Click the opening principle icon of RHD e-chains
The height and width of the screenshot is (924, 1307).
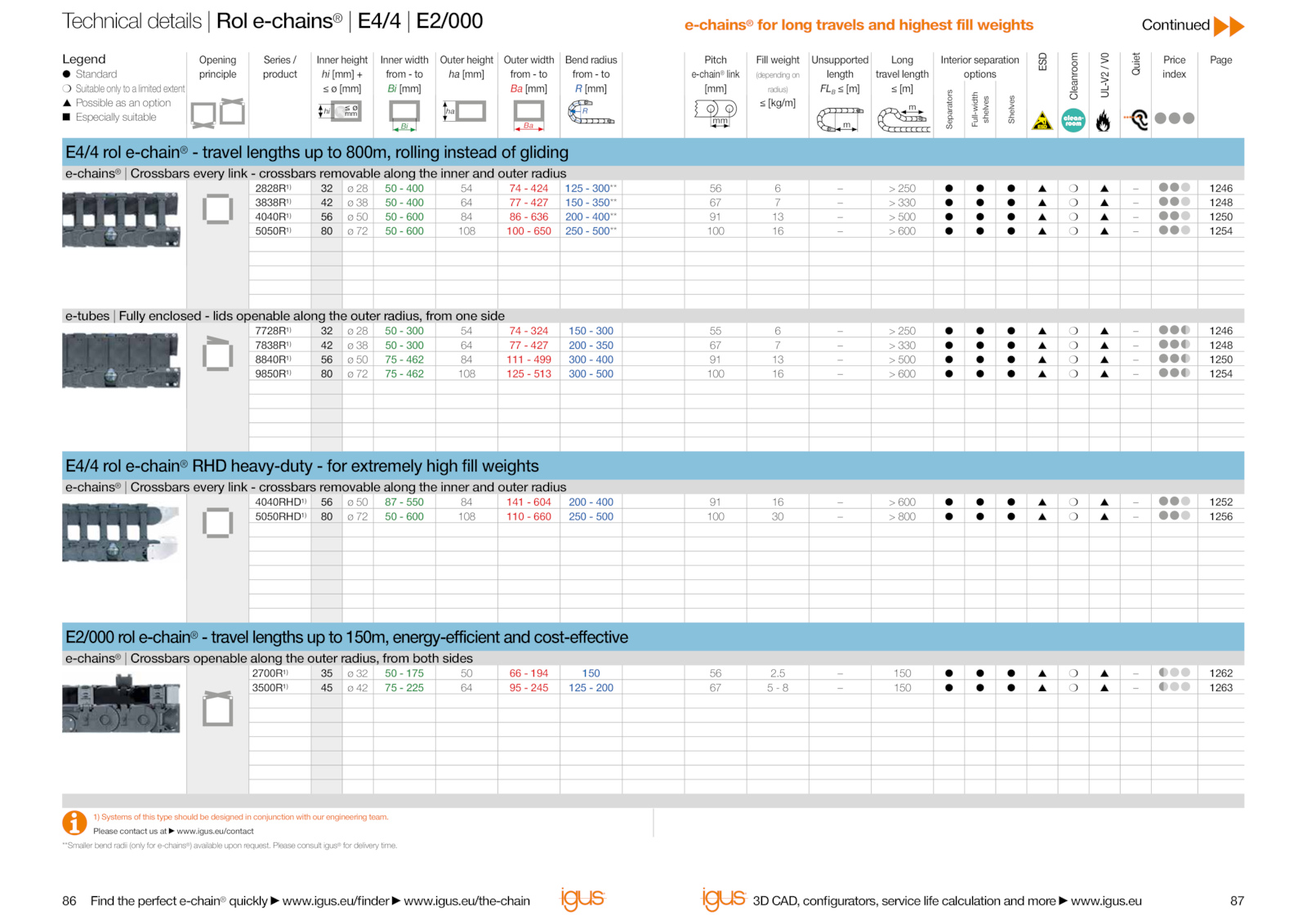click(x=217, y=523)
